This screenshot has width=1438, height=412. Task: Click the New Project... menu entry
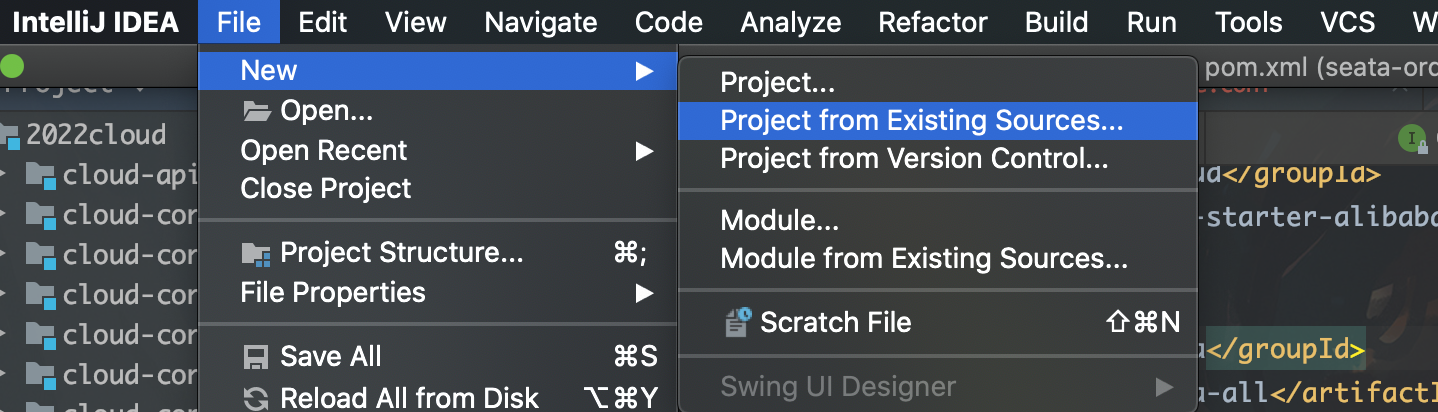pyautogui.click(x=777, y=84)
